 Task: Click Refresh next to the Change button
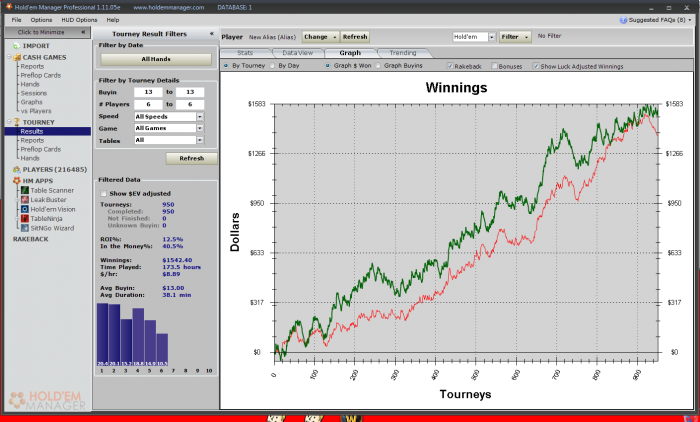coord(355,37)
